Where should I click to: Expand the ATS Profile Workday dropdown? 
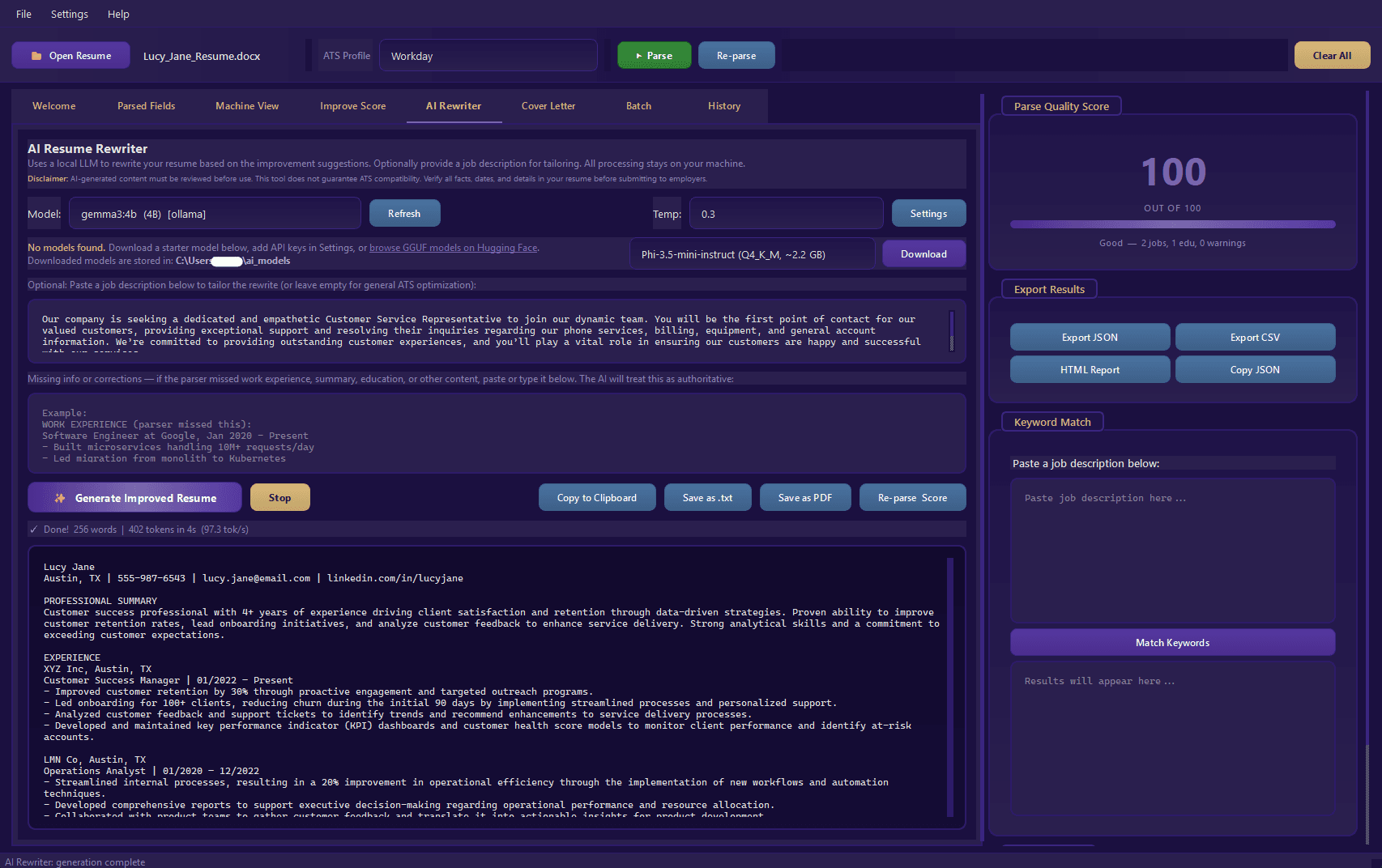pyautogui.click(x=488, y=56)
